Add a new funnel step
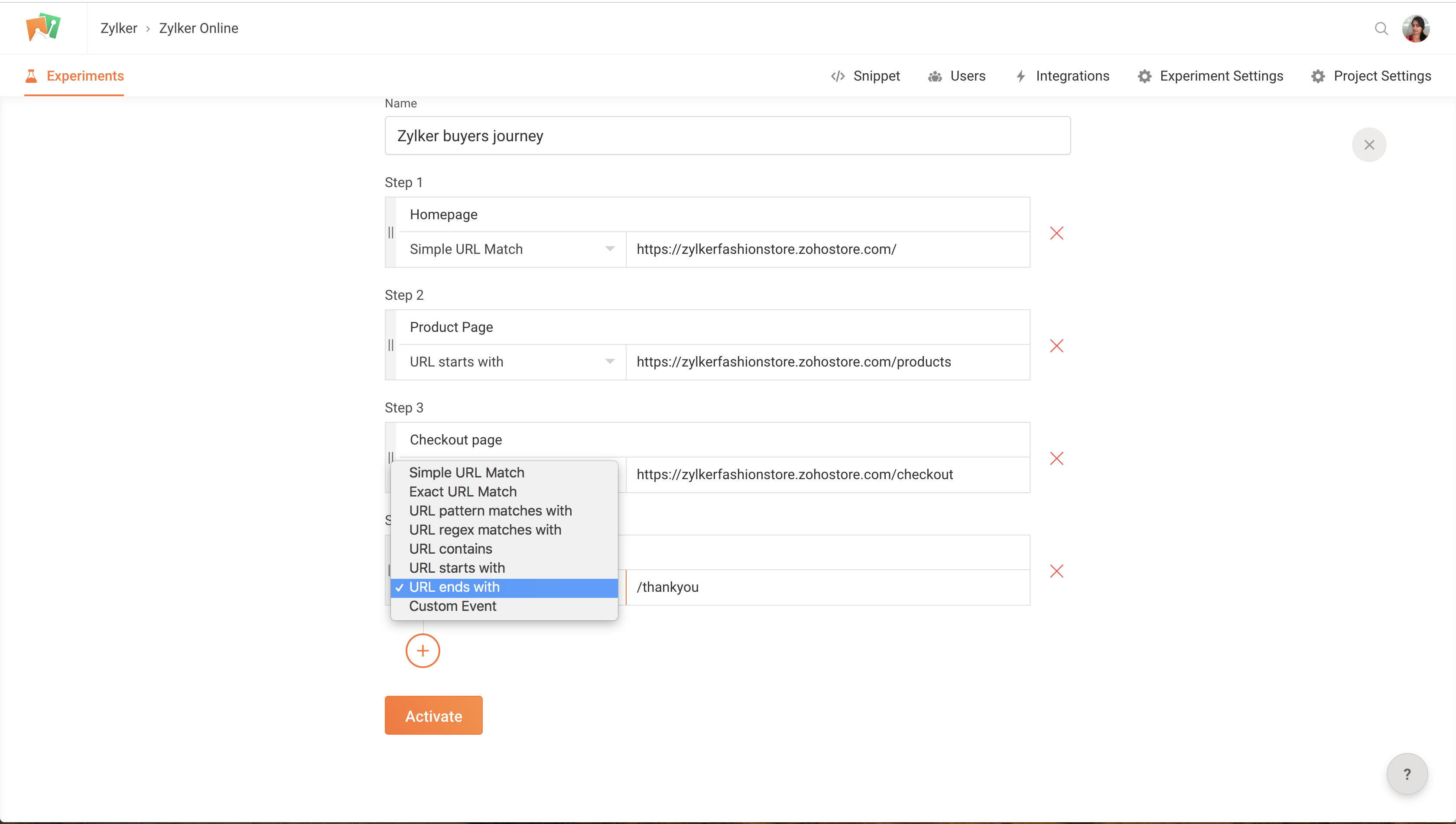This screenshot has height=824, width=1456. click(x=422, y=651)
